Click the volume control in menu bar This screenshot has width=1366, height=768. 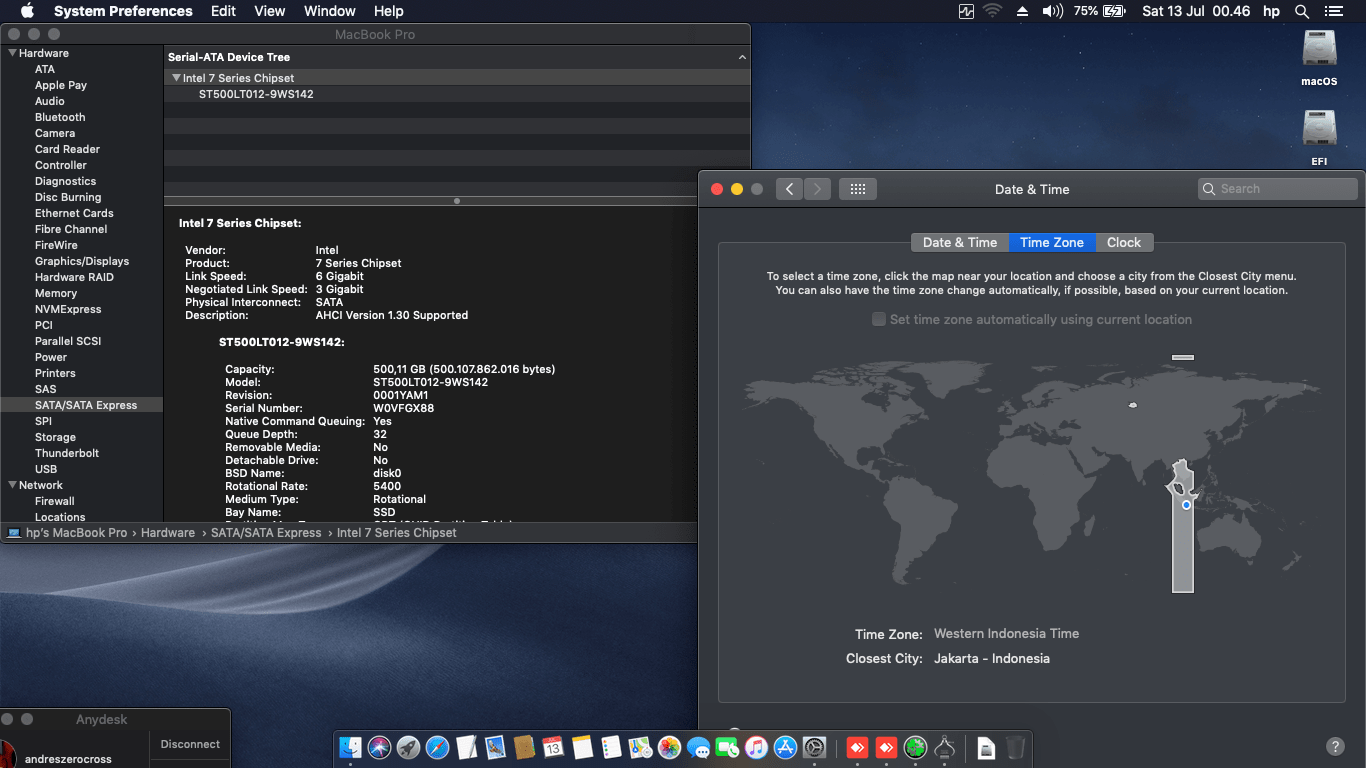click(1052, 11)
